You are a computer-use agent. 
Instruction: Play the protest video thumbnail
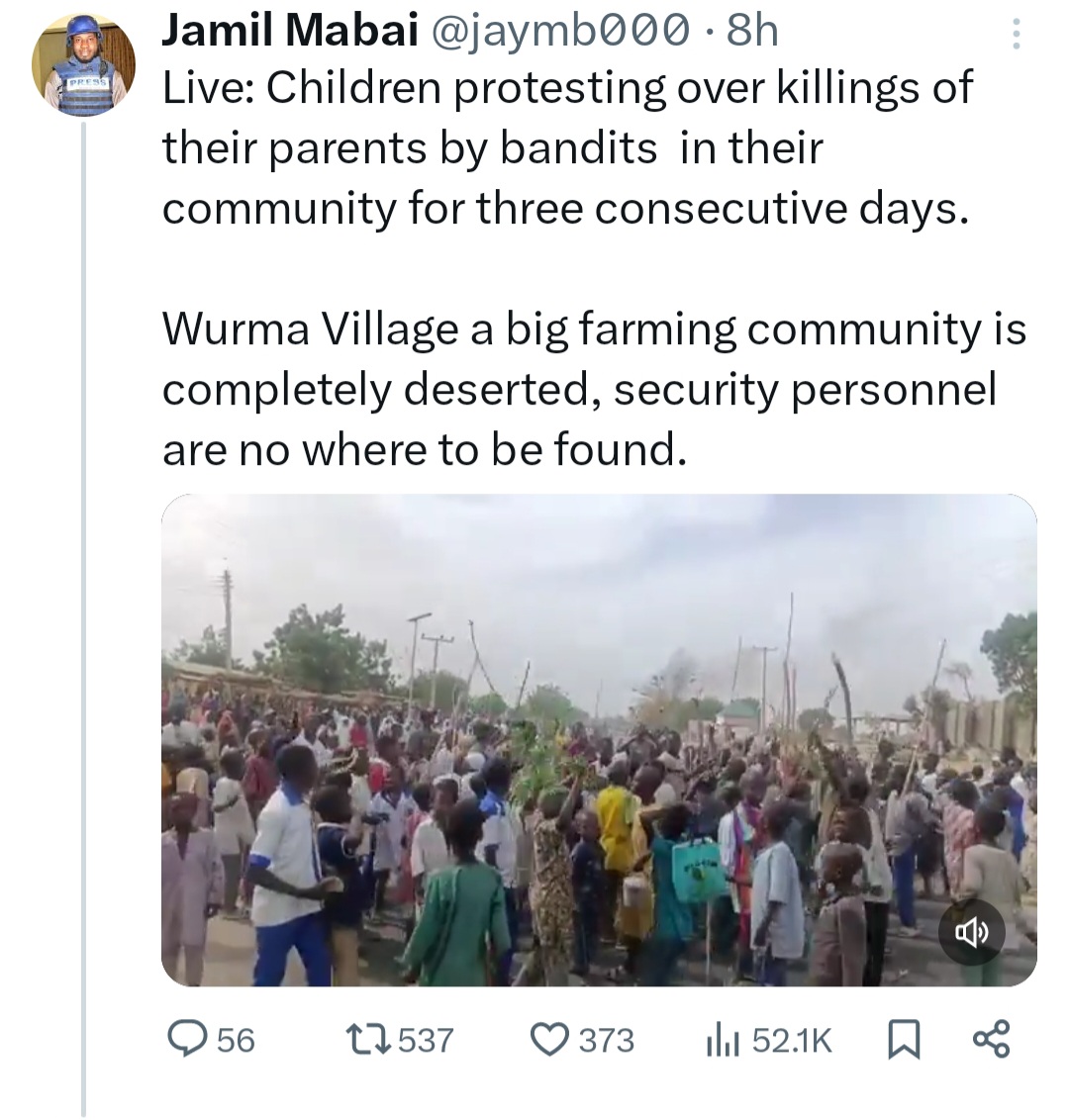(598, 740)
